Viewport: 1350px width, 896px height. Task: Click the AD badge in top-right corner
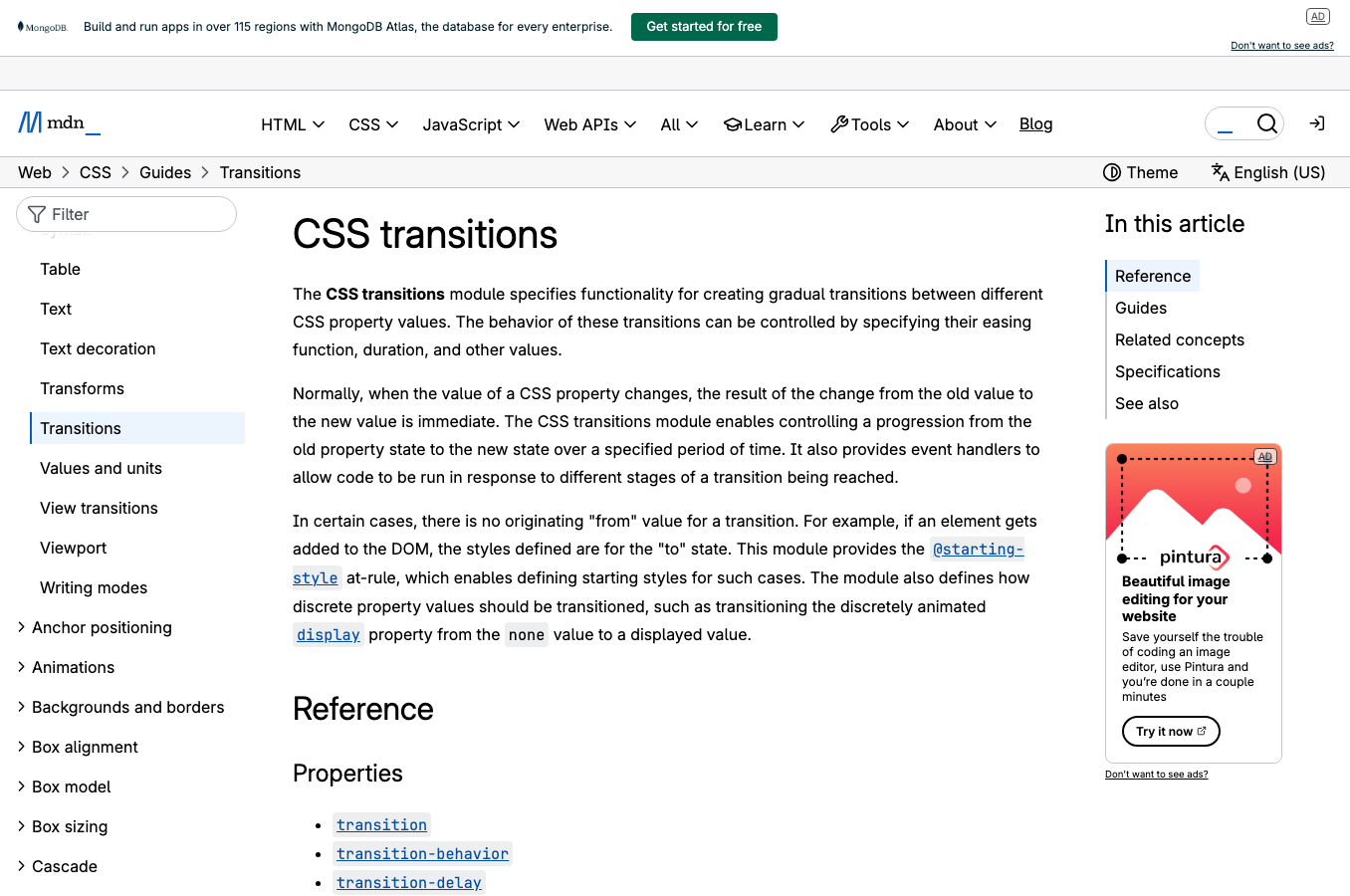[1317, 16]
